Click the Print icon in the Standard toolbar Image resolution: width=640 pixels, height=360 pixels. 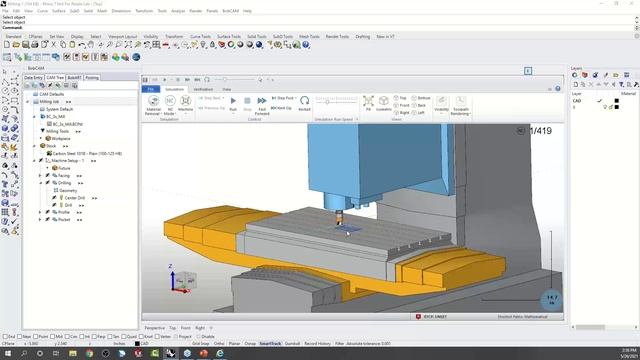[x=35, y=45]
